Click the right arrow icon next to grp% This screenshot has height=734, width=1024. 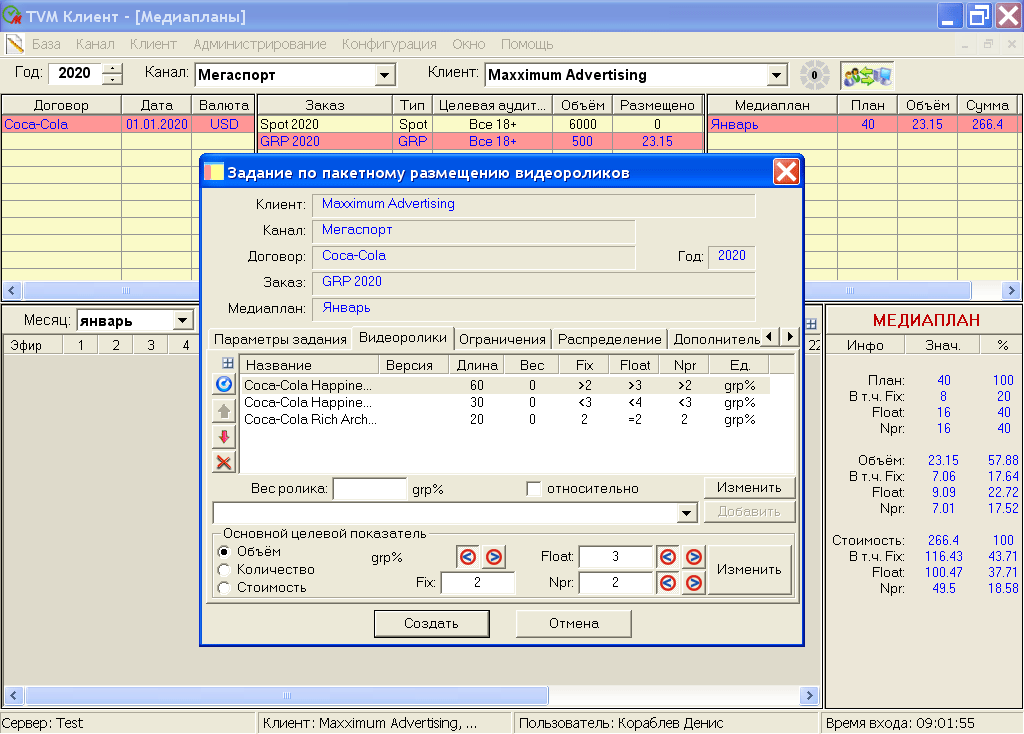(x=493, y=557)
